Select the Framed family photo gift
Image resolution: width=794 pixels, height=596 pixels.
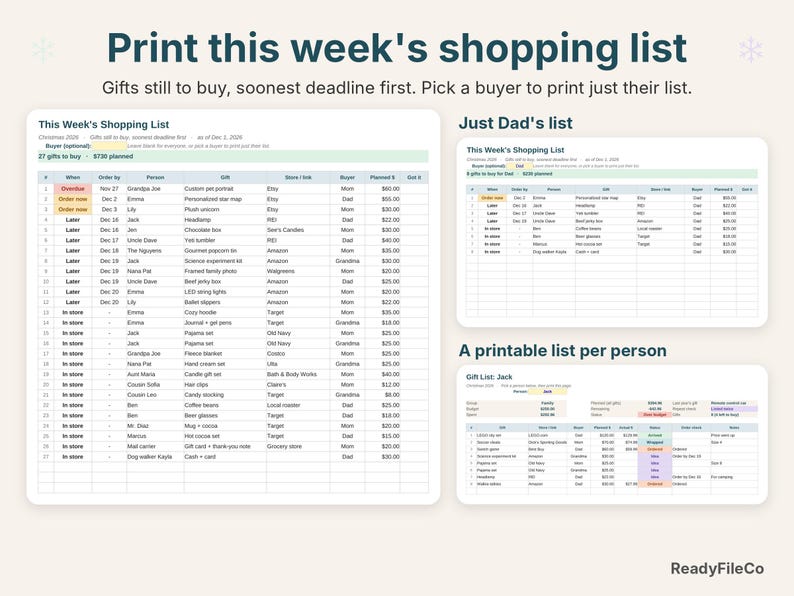coord(225,271)
